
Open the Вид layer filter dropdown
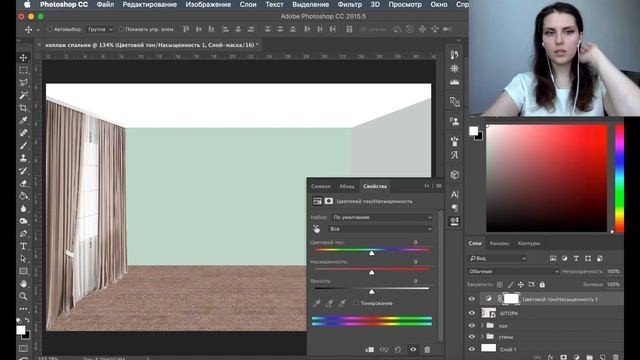(497, 258)
